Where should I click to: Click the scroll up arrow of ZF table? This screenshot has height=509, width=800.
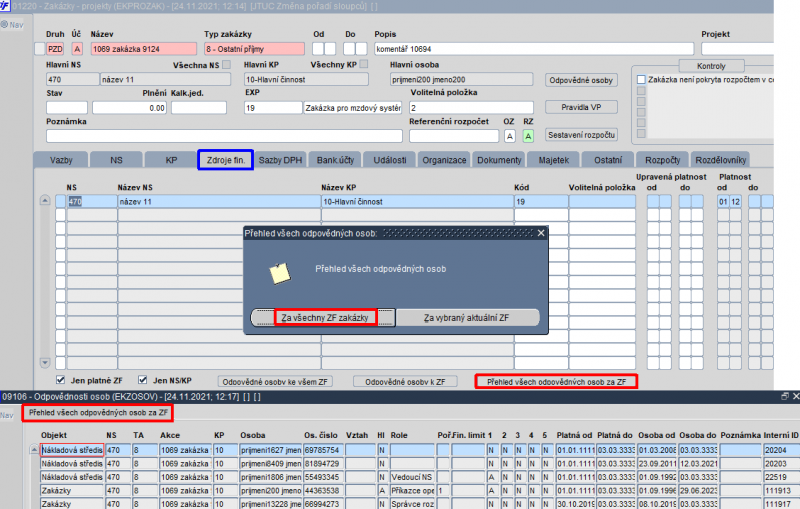tap(45, 200)
